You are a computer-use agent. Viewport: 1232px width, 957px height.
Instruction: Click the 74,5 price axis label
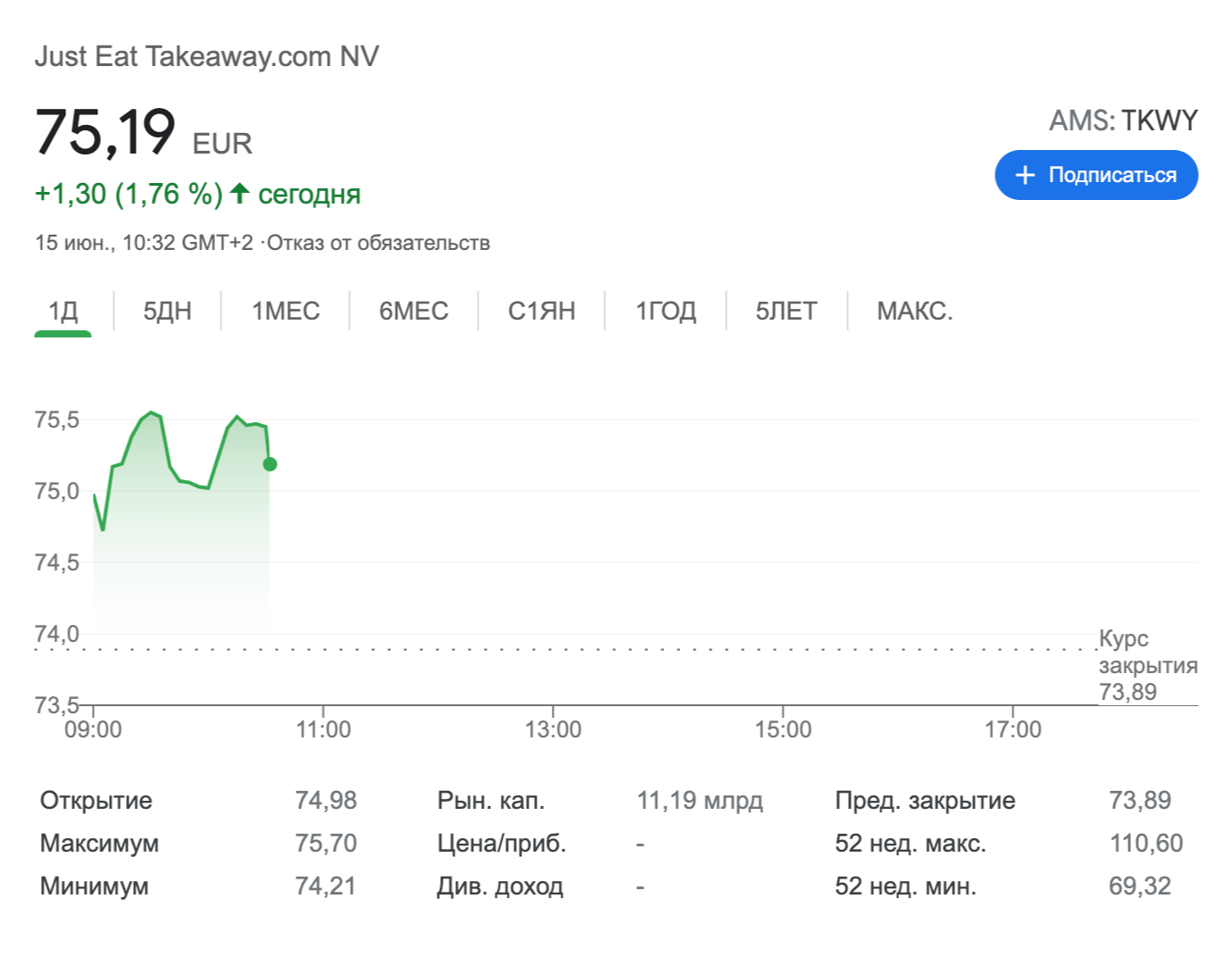point(57,562)
